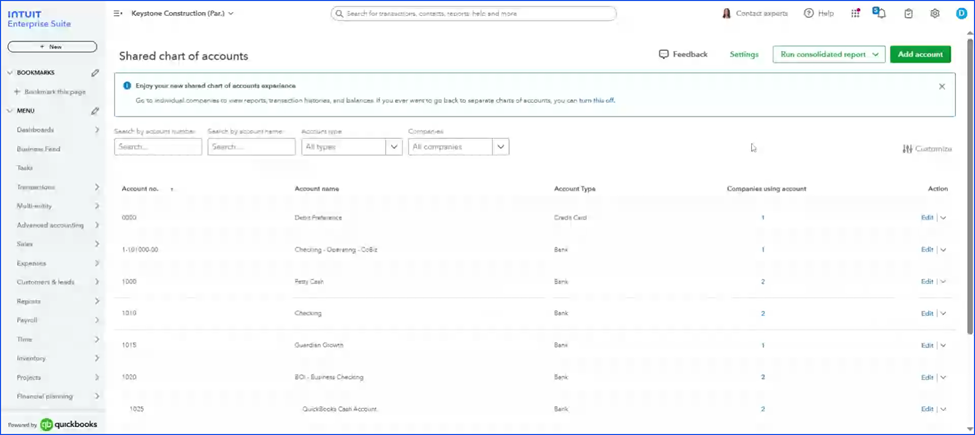Open the apps grid icon
The width and height of the screenshot is (975, 435).
click(856, 13)
